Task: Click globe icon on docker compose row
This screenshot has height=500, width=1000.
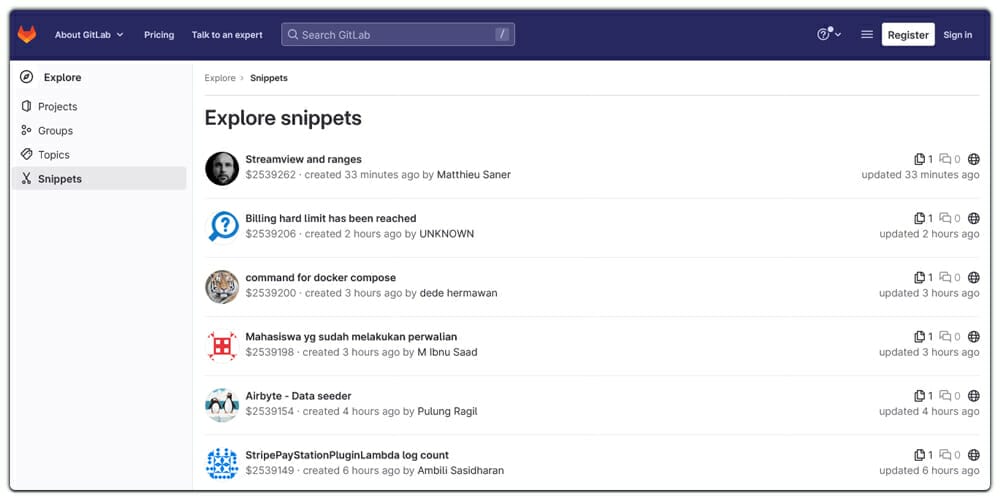Action: [974, 278]
